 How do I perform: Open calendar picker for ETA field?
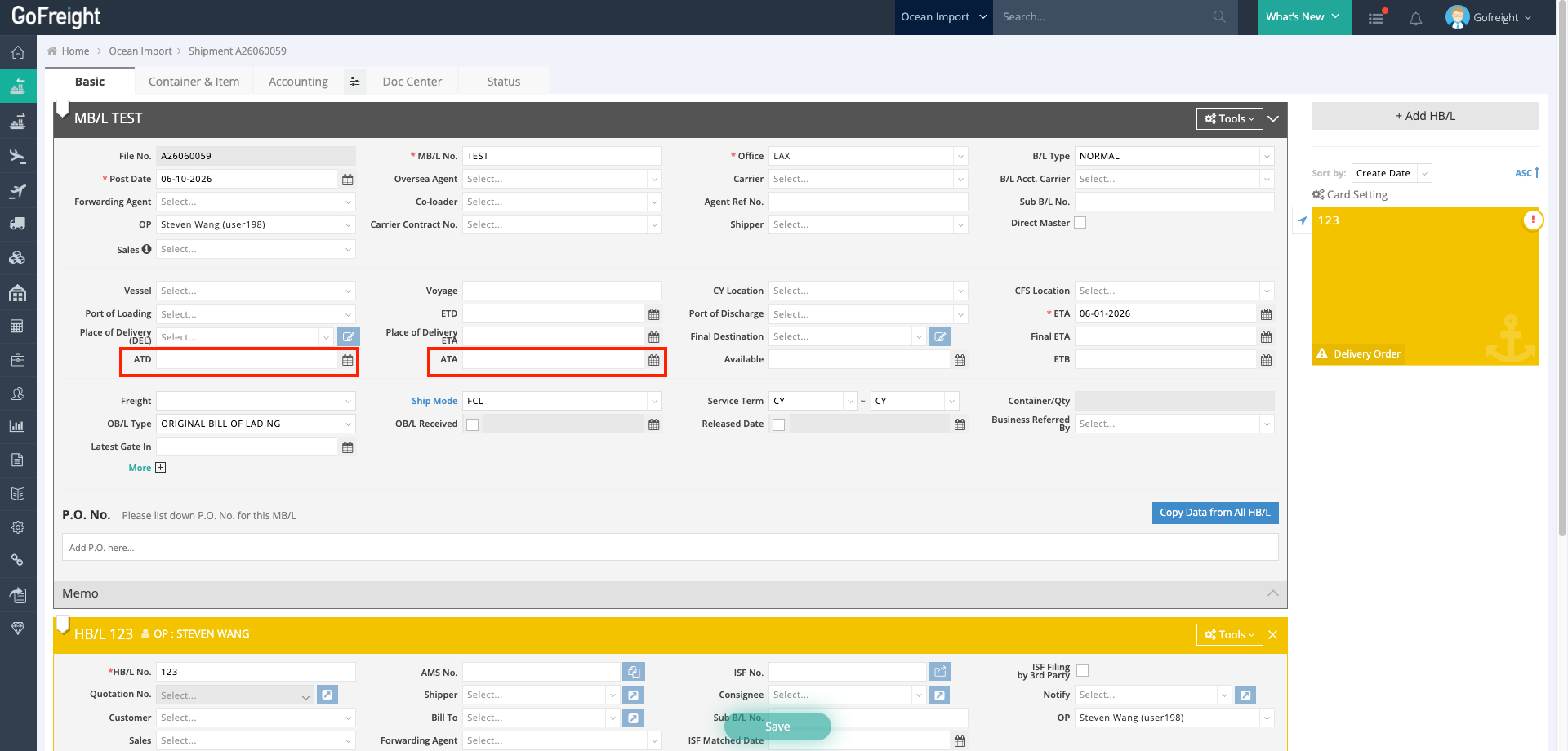pyautogui.click(x=1266, y=314)
